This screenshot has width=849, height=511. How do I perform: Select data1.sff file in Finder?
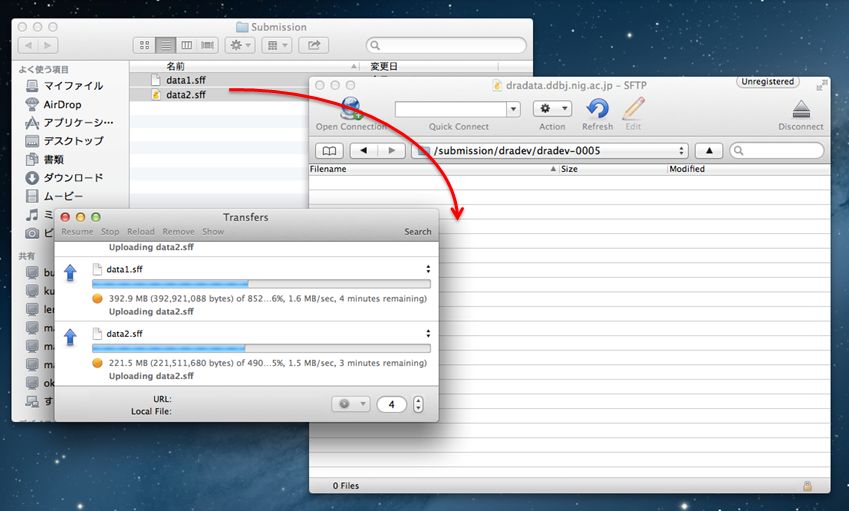186,79
